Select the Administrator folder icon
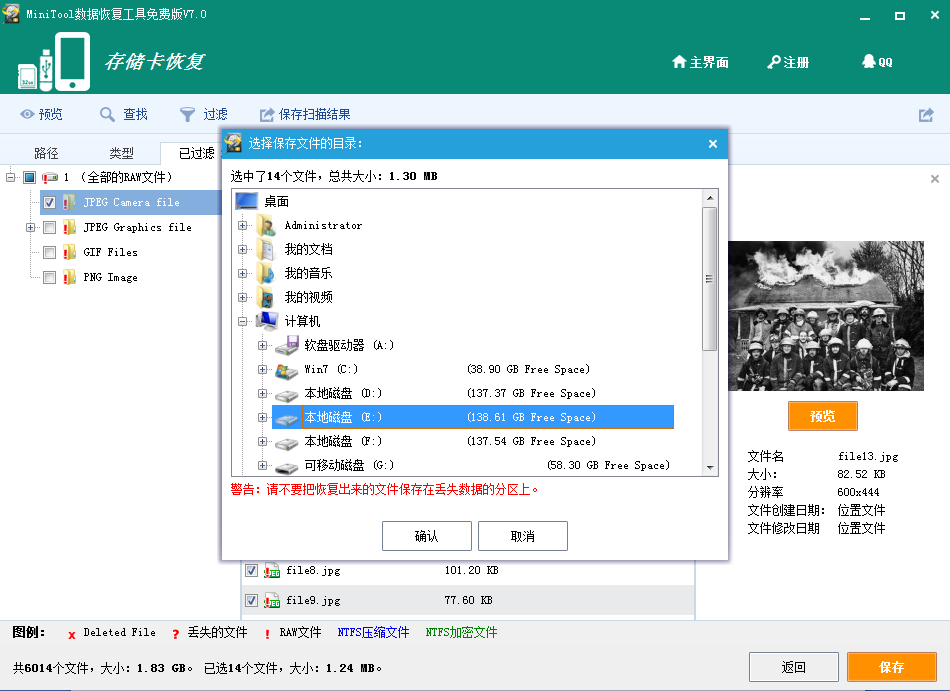 [267, 225]
